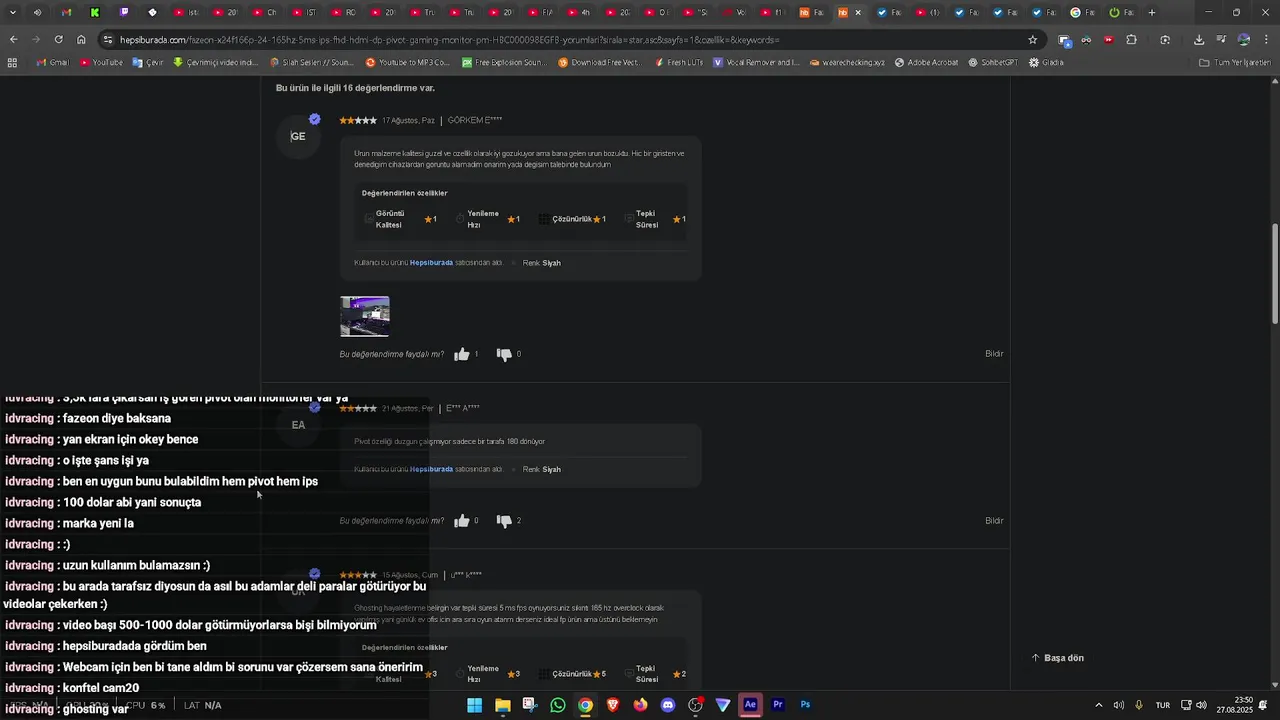Close the active Hepsiburada tab

858,13
